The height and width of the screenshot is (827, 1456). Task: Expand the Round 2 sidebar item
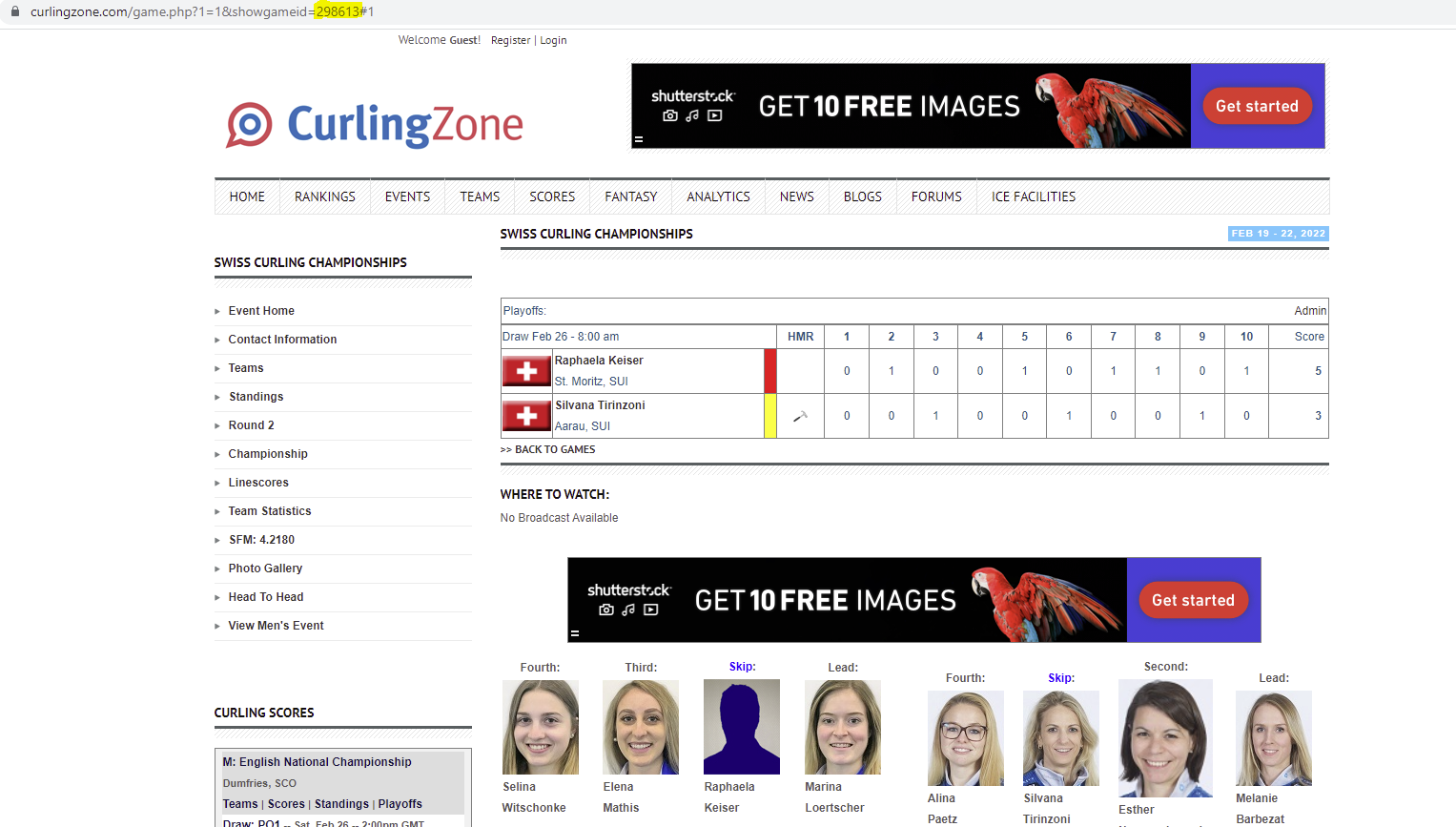(x=251, y=425)
